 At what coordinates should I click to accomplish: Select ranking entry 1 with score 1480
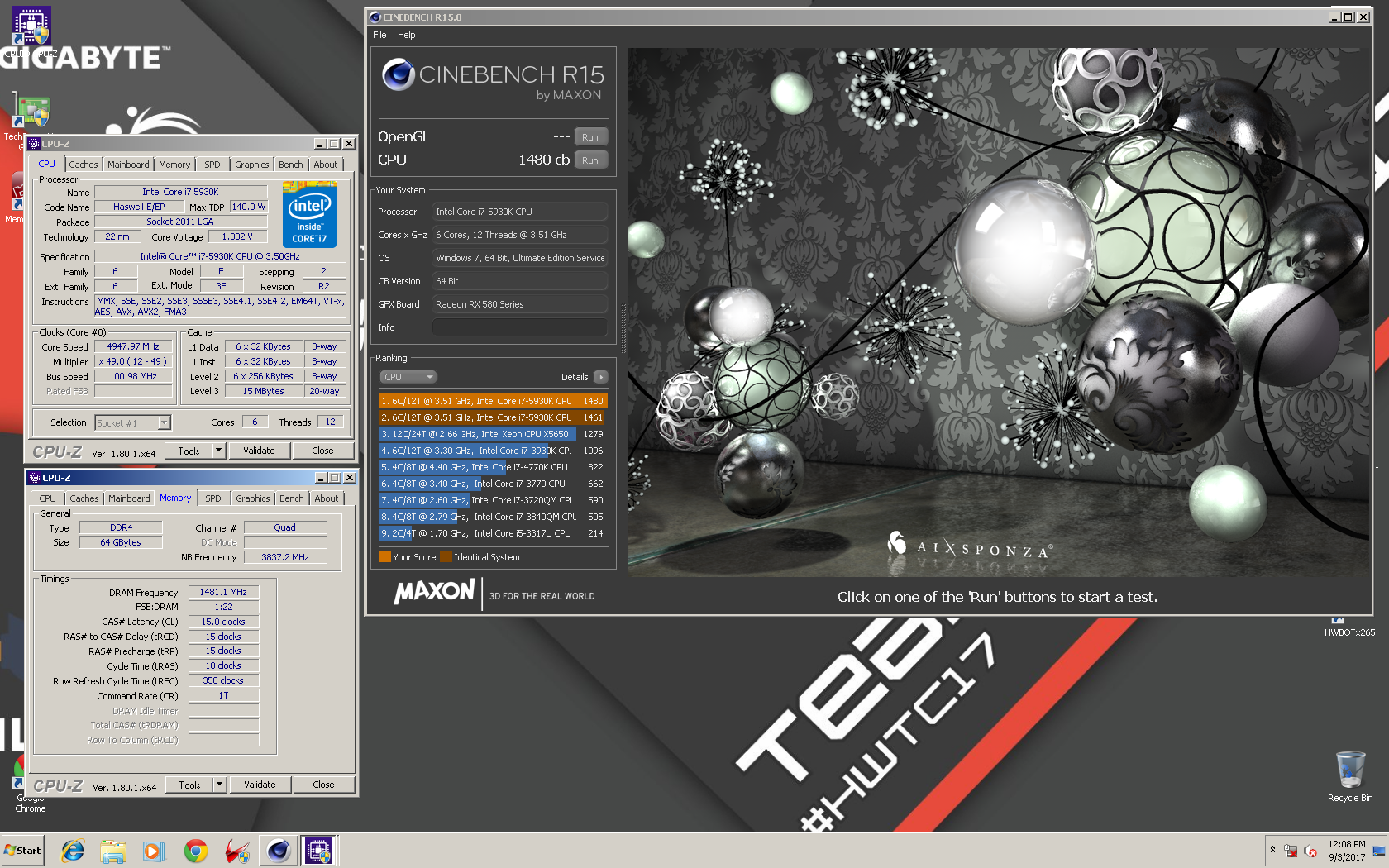click(493, 401)
